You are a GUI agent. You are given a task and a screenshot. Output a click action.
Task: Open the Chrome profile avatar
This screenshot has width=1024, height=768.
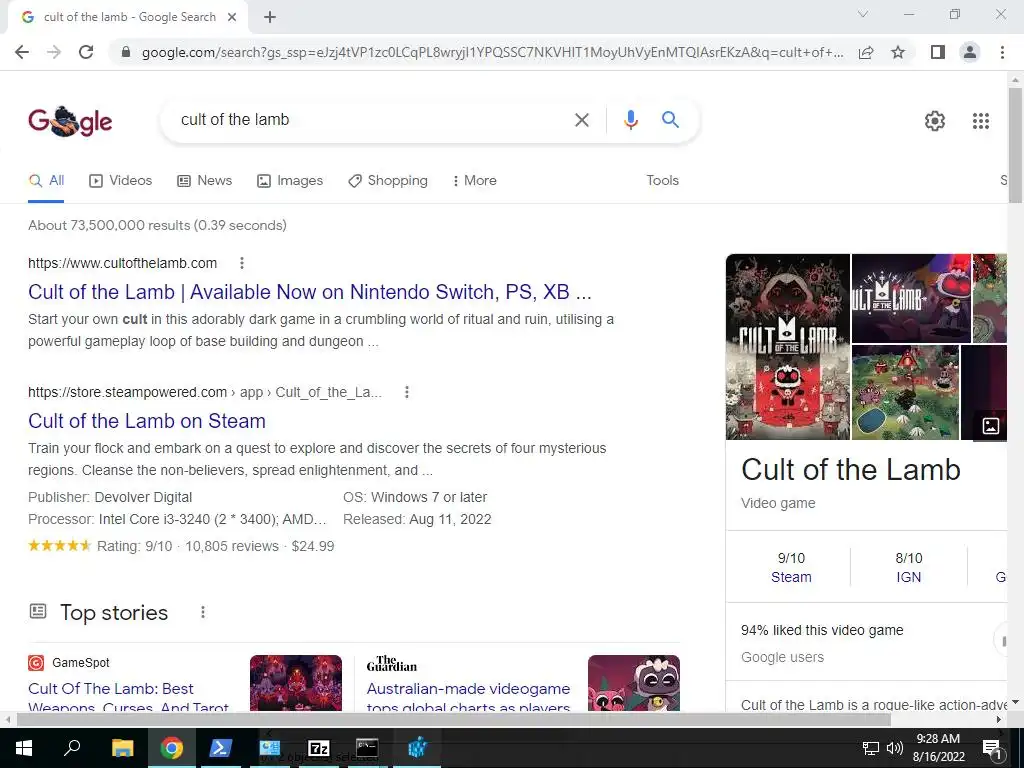[x=970, y=52]
